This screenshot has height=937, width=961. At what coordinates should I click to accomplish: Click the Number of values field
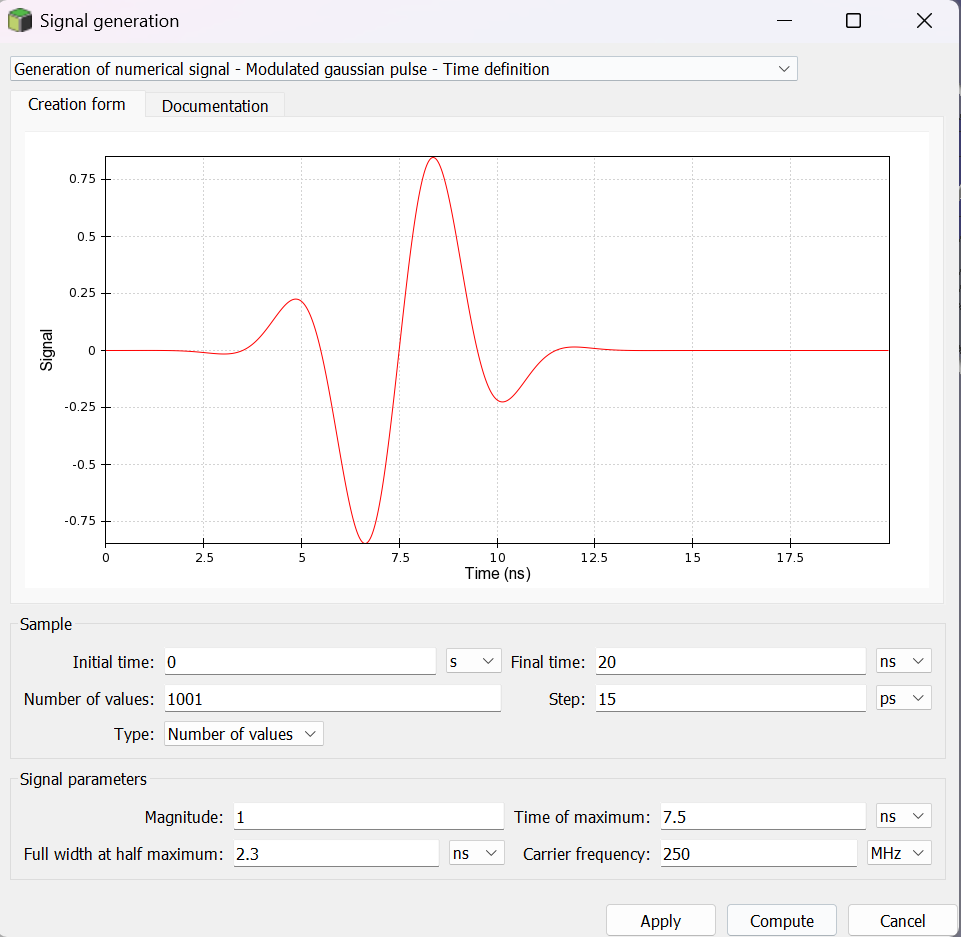click(x=332, y=699)
